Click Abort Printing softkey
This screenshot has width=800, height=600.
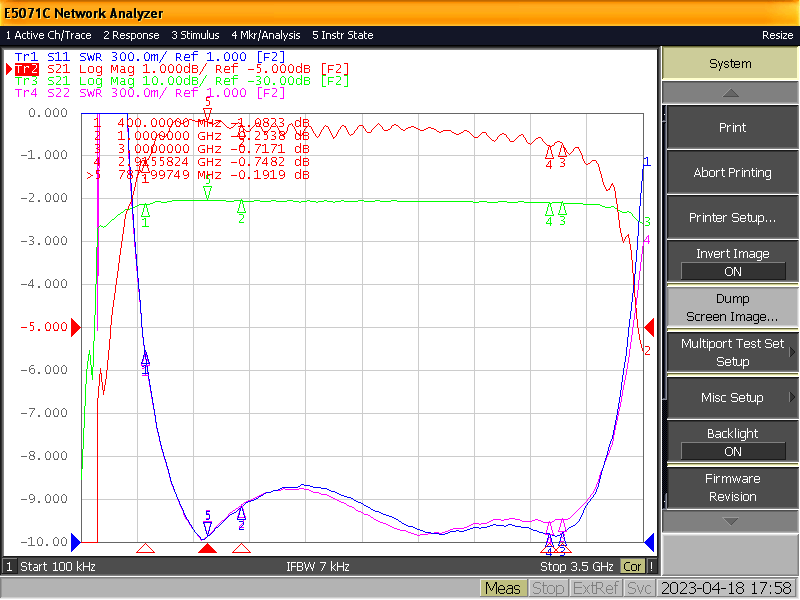732,172
